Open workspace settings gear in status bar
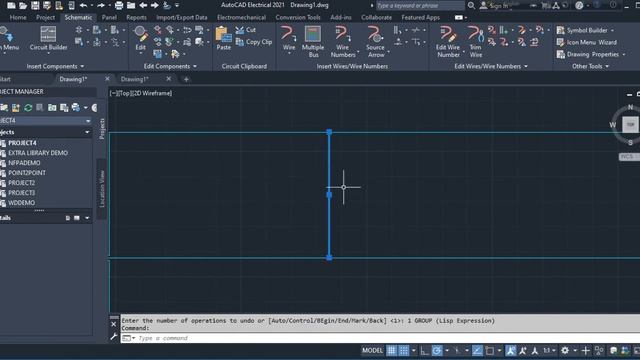 tap(565, 350)
